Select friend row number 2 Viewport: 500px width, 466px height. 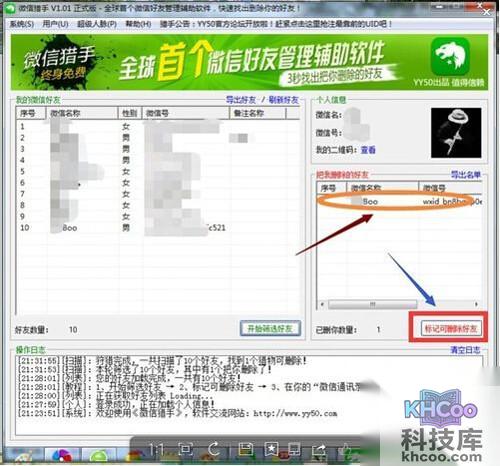click(158, 138)
